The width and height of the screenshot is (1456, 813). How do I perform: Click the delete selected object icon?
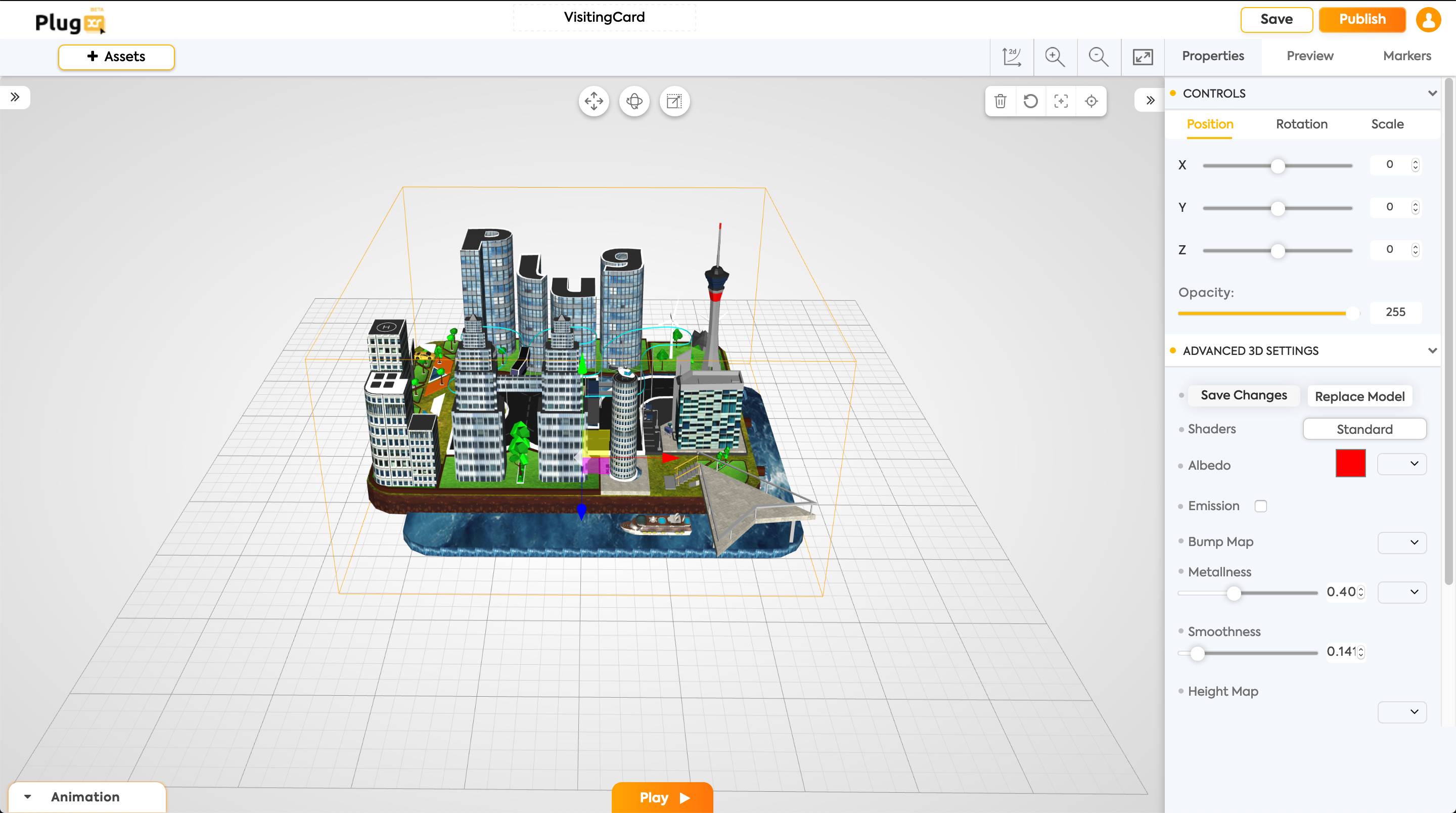tap(1000, 100)
